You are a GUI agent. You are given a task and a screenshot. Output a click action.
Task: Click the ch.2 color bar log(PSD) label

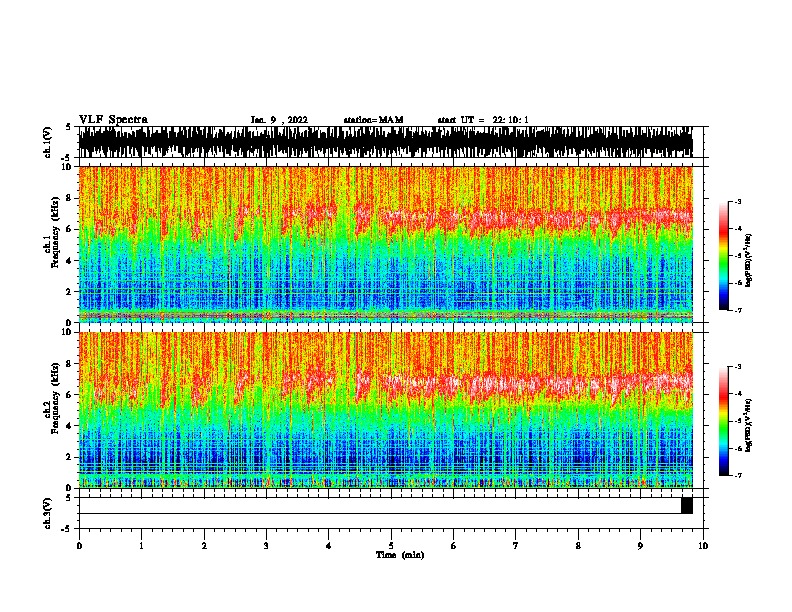pyautogui.click(x=749, y=425)
